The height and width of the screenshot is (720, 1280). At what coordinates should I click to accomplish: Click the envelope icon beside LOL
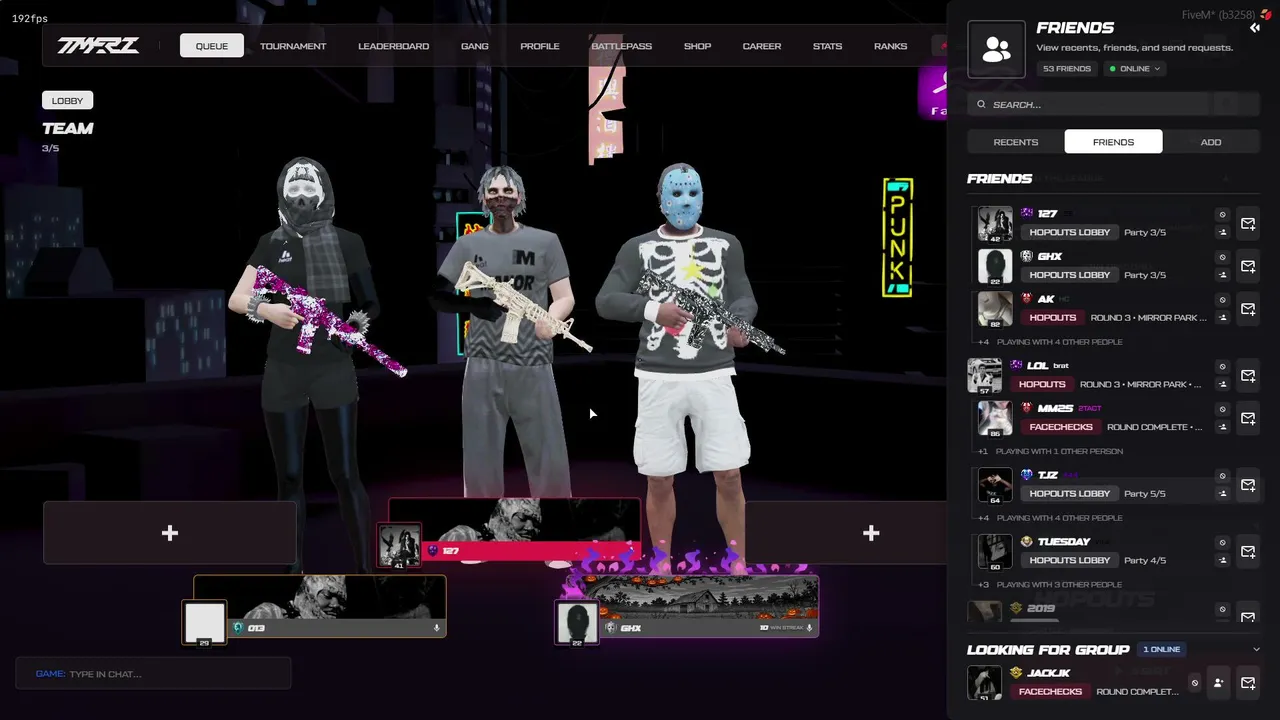(1248, 375)
